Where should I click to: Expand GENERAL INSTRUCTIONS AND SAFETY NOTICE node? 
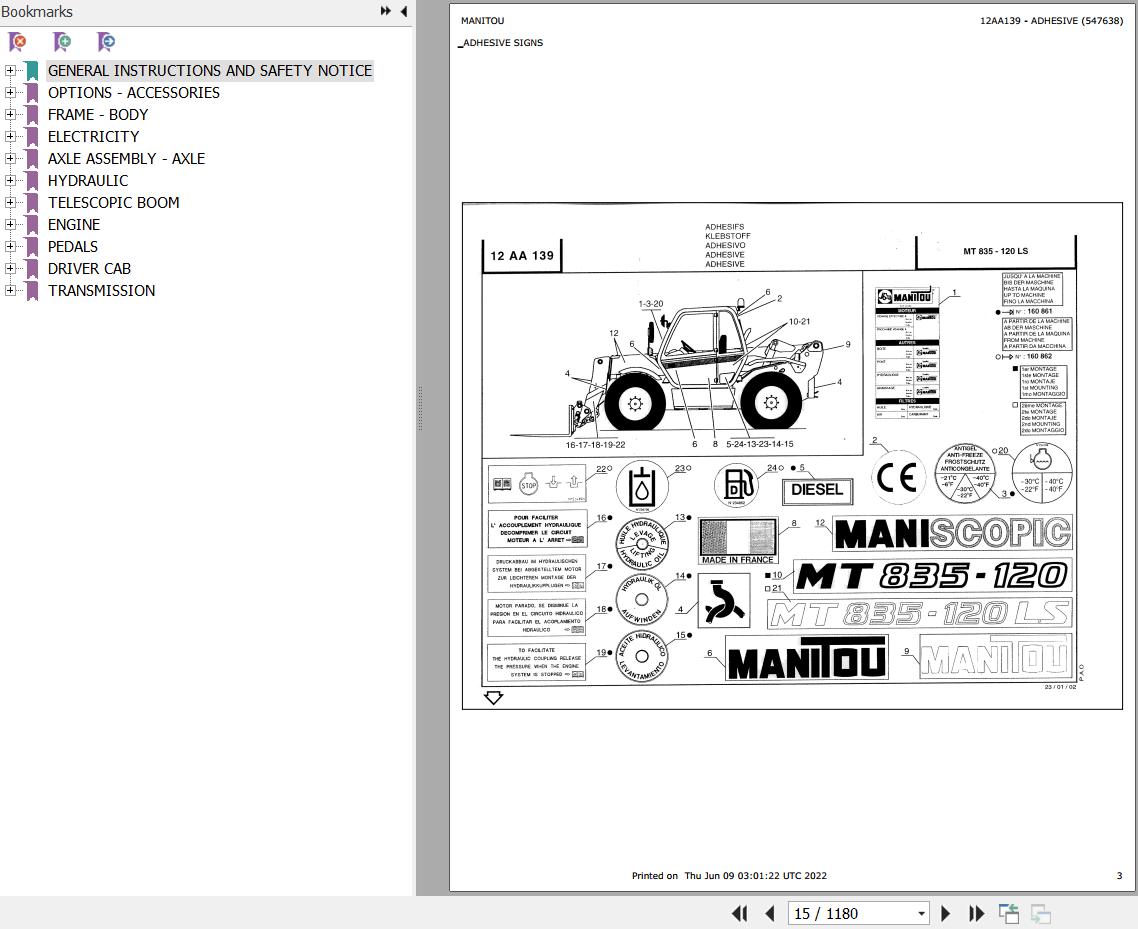coord(10,70)
